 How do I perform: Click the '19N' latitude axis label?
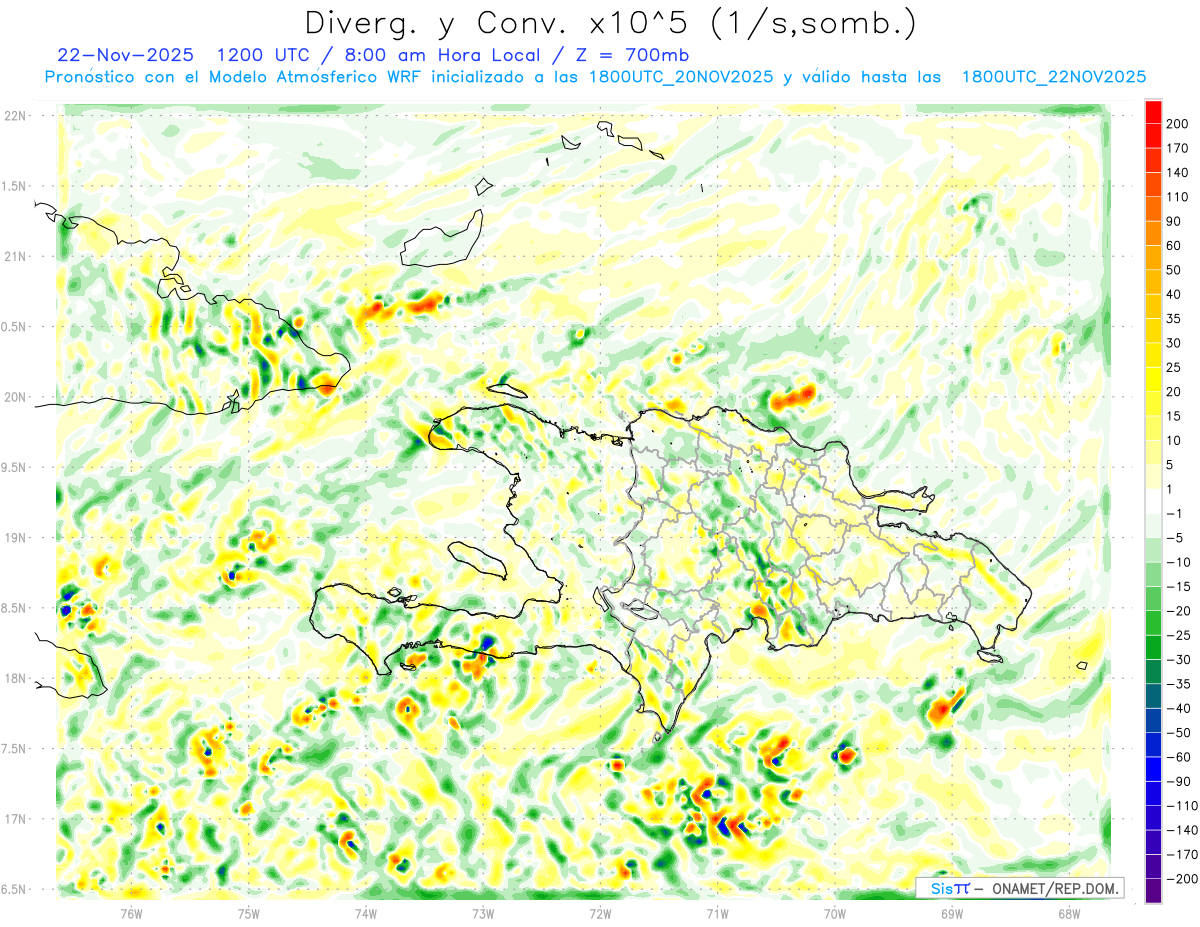point(14,538)
